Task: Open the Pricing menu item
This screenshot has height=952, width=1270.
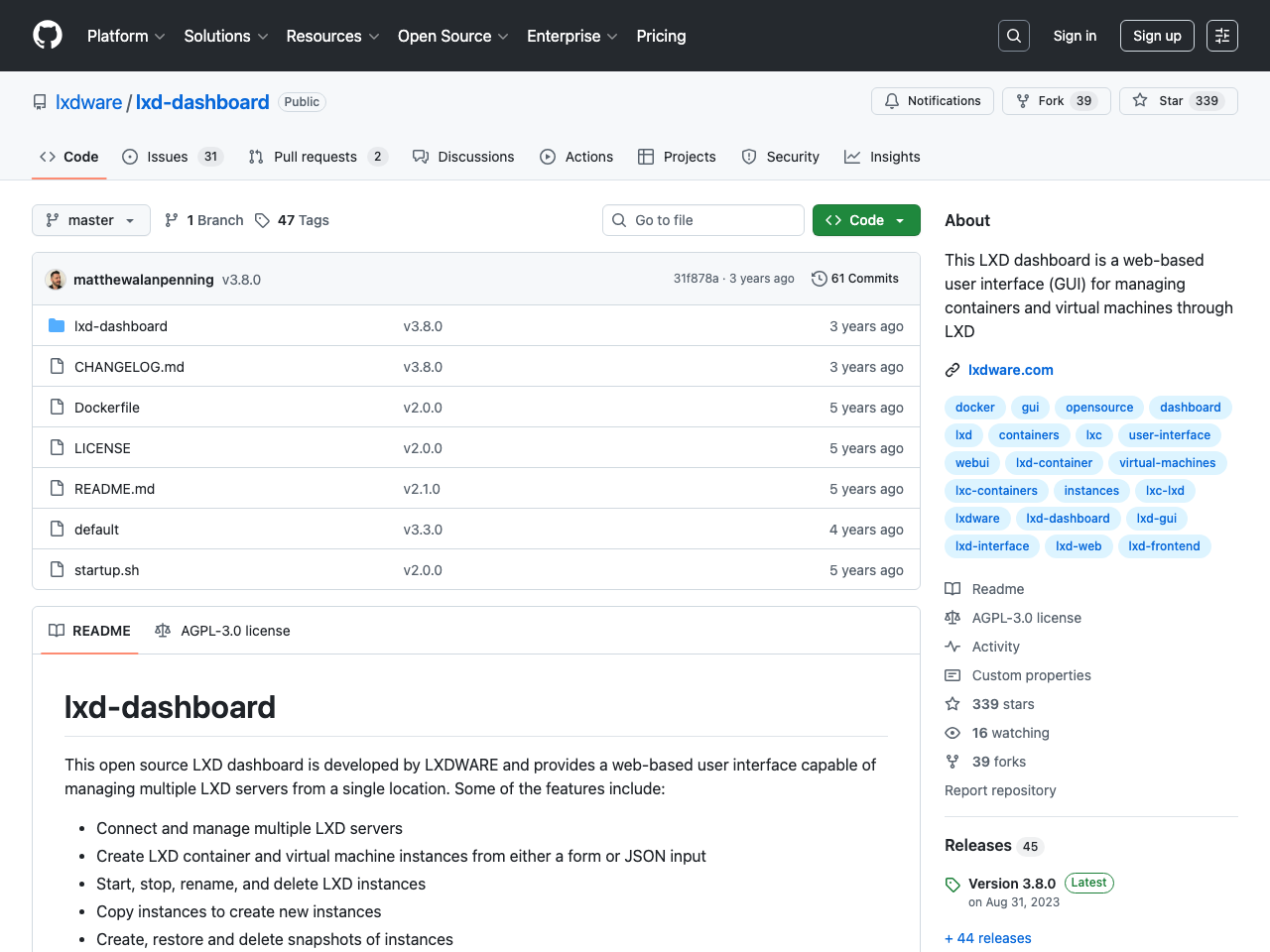Action: (x=661, y=36)
